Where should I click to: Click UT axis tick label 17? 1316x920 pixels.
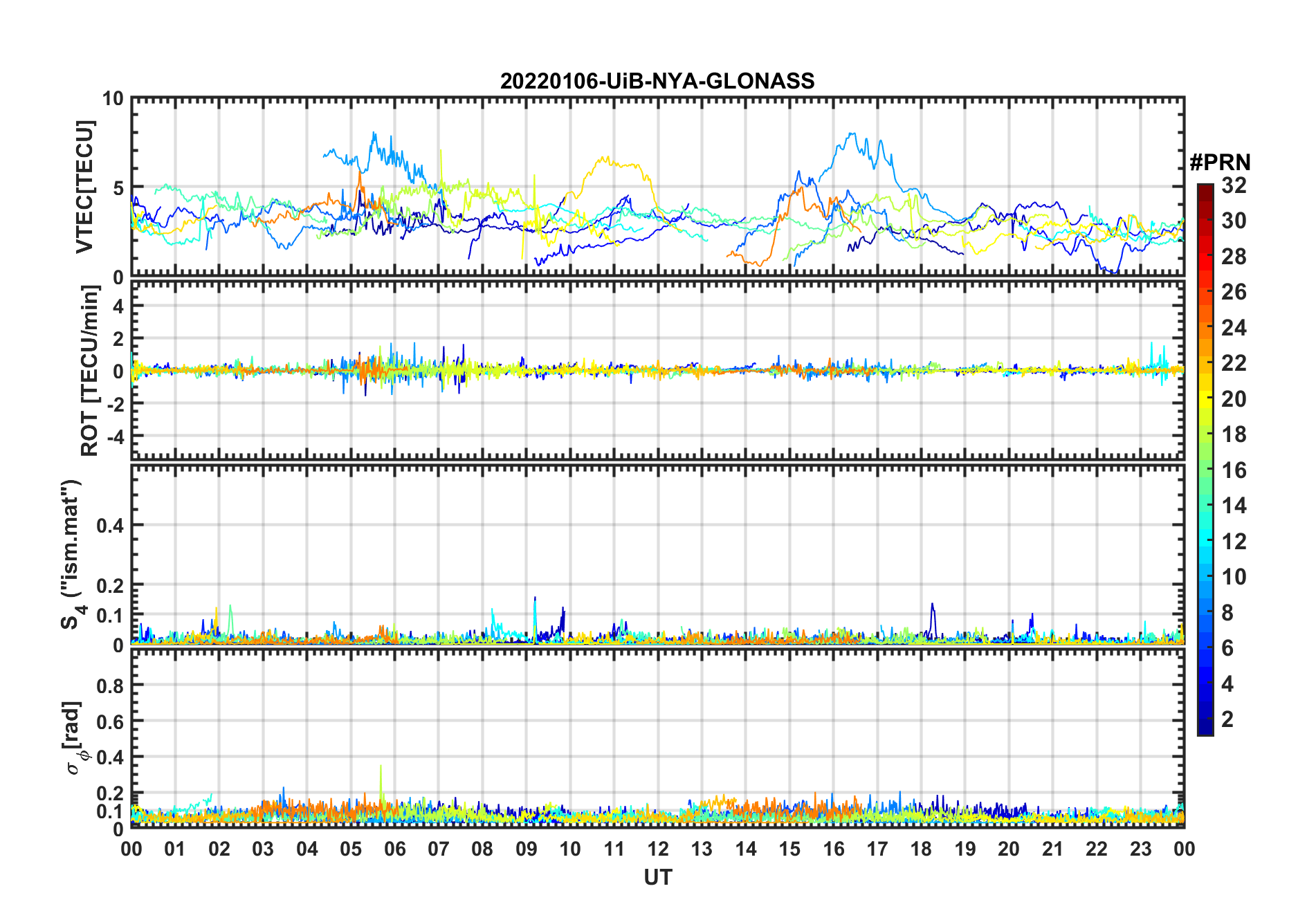[x=877, y=849]
